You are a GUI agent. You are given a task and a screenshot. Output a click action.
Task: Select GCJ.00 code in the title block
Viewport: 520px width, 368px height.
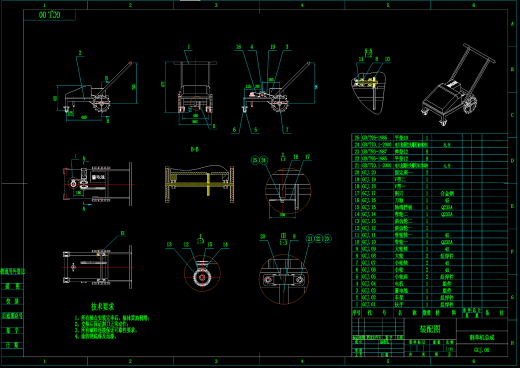pyautogui.click(x=482, y=350)
